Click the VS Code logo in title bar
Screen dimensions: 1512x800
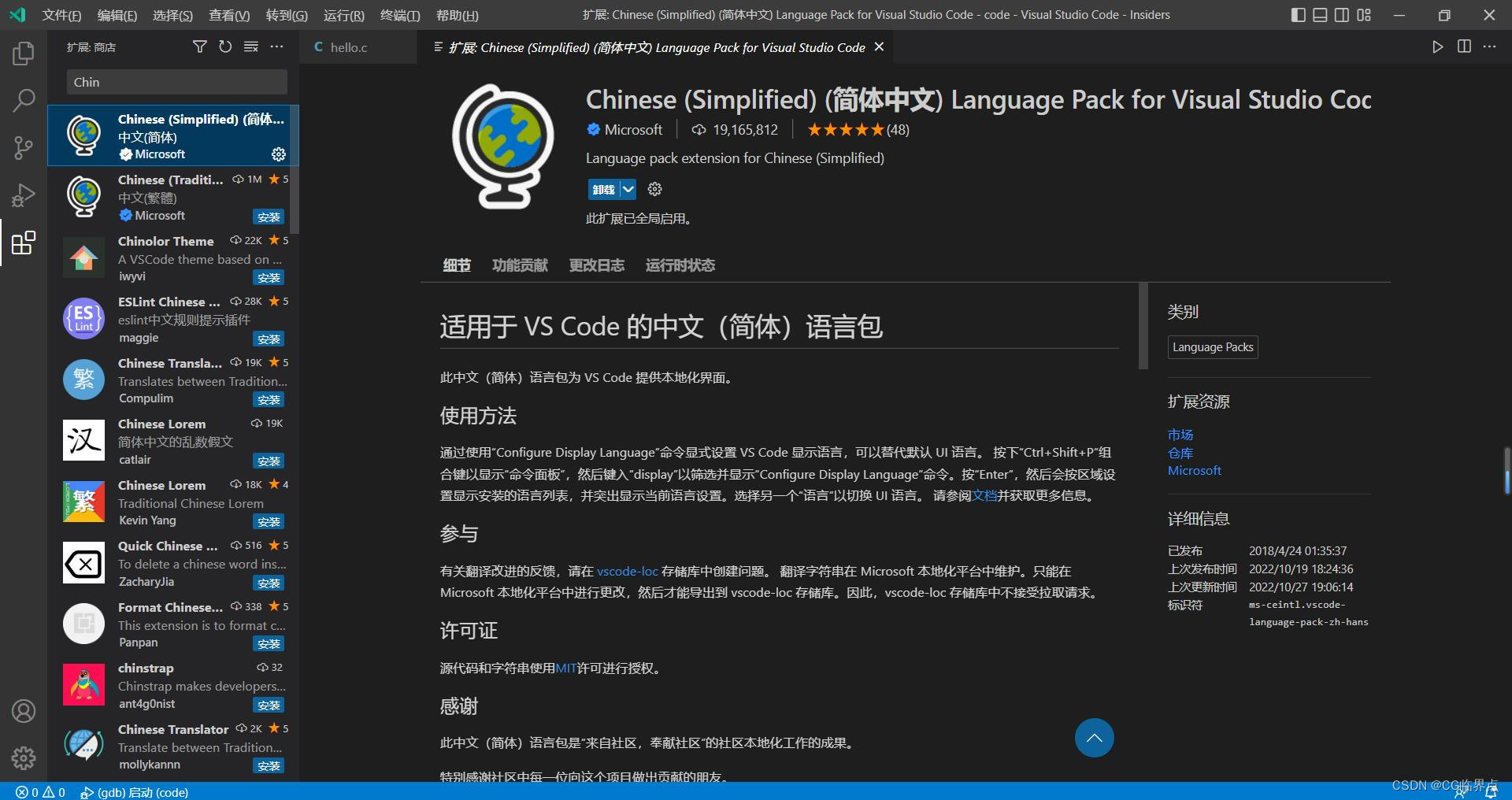(x=17, y=15)
